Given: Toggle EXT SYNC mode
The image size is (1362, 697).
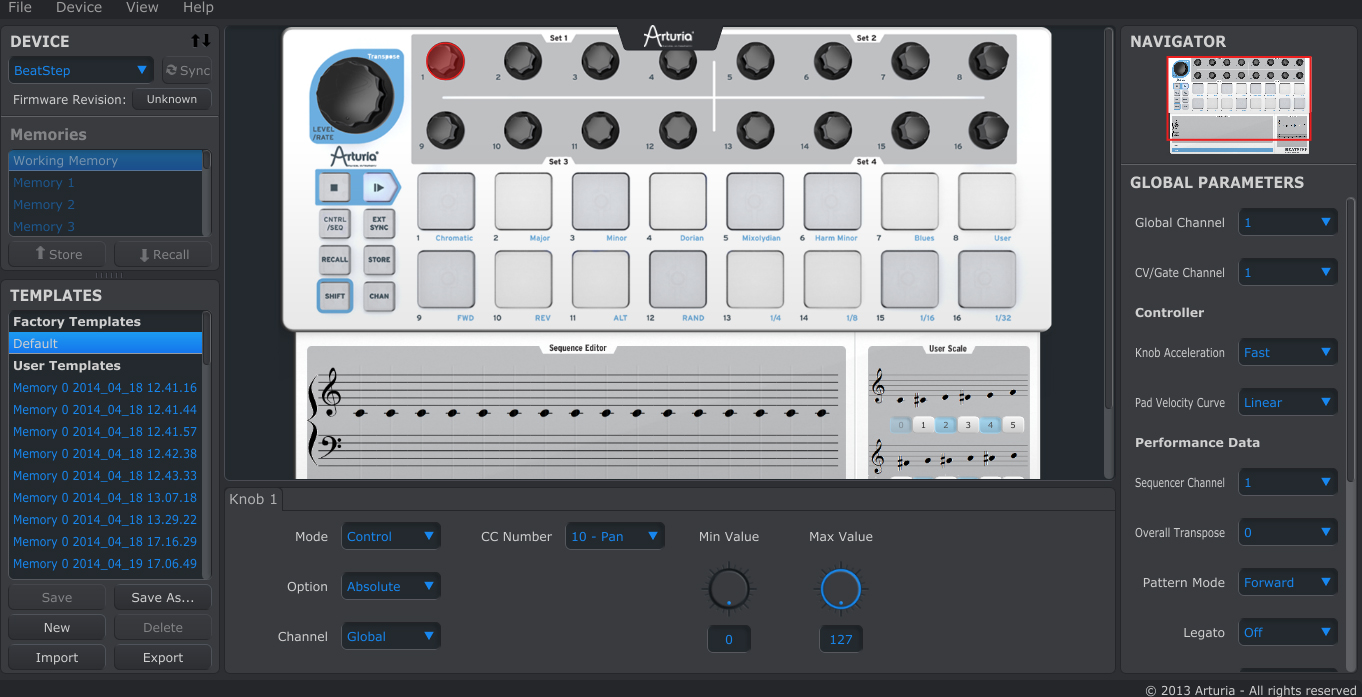Looking at the screenshot, I should click(x=379, y=222).
